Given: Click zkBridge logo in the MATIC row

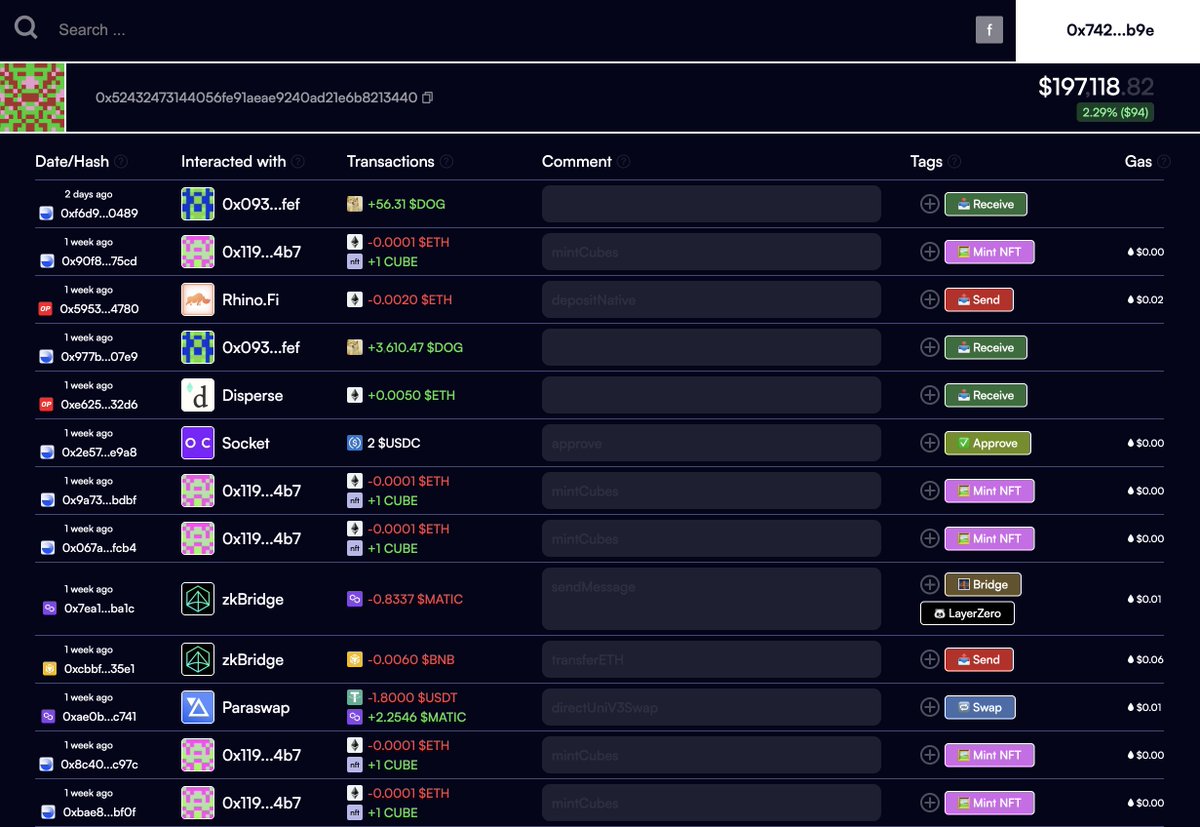Looking at the screenshot, I should pos(198,600).
